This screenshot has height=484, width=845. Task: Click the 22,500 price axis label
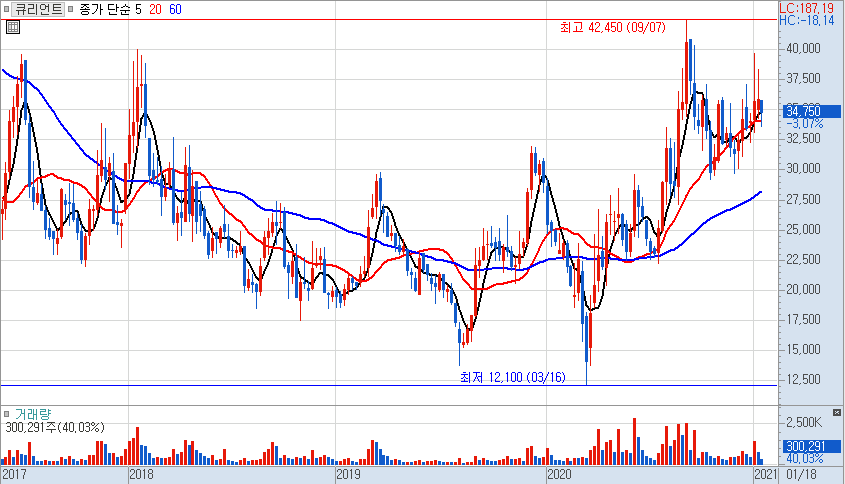click(x=804, y=259)
